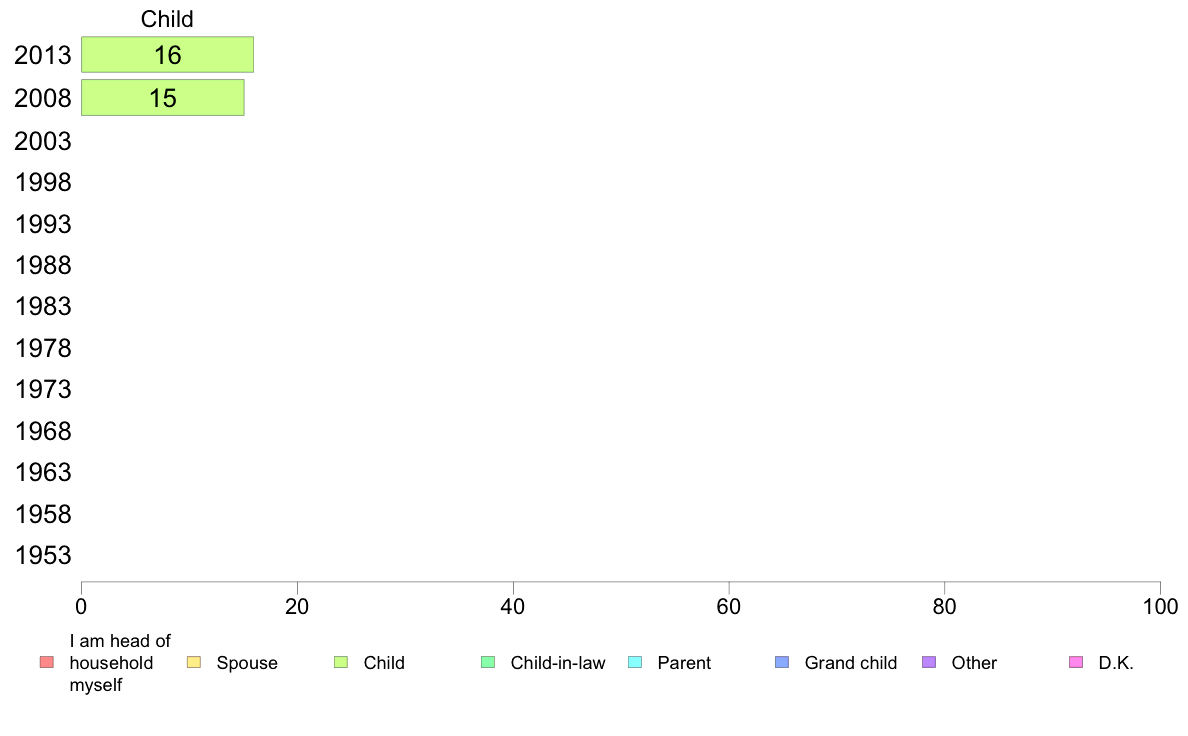The height and width of the screenshot is (736, 1188).
Task: Click the purple Other legend swatch
Action: click(929, 662)
